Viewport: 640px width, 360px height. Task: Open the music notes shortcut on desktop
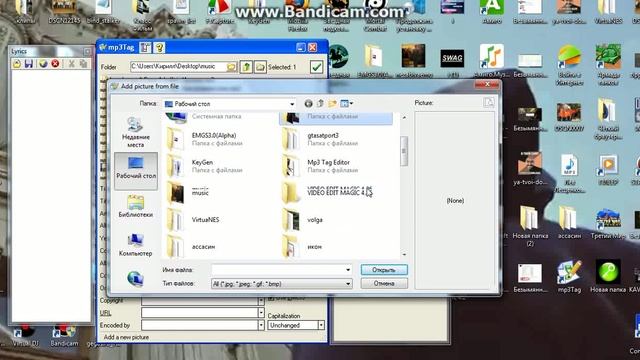(x=491, y=60)
